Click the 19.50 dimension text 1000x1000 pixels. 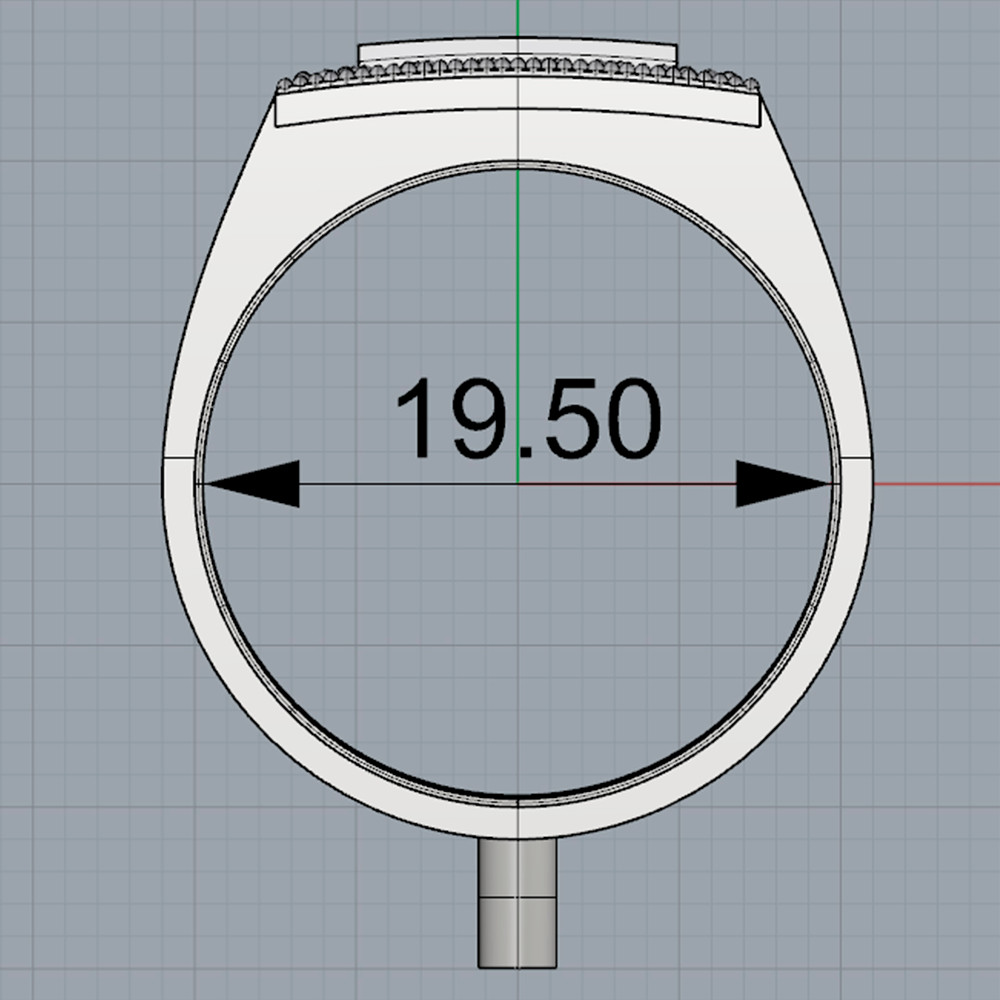(x=528, y=420)
